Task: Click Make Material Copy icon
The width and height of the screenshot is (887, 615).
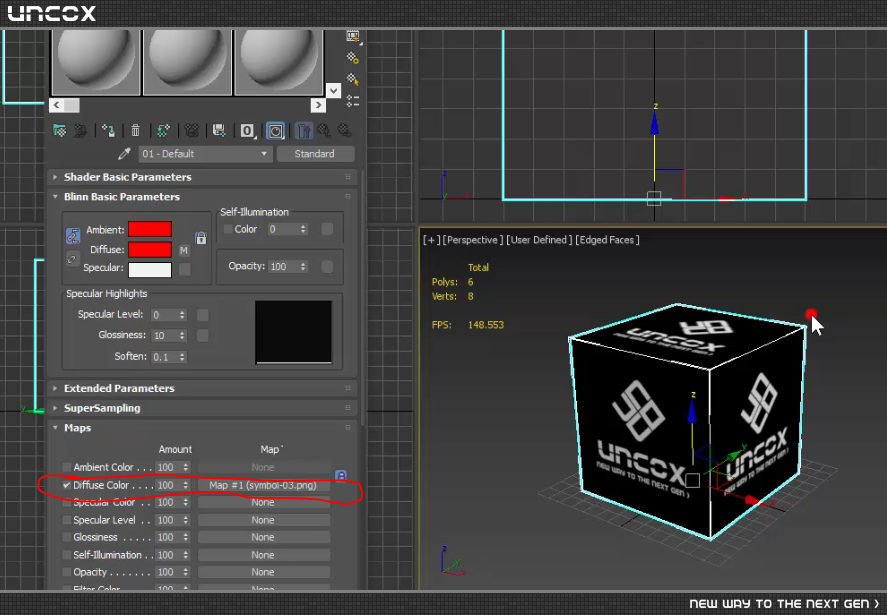Action: point(163,131)
